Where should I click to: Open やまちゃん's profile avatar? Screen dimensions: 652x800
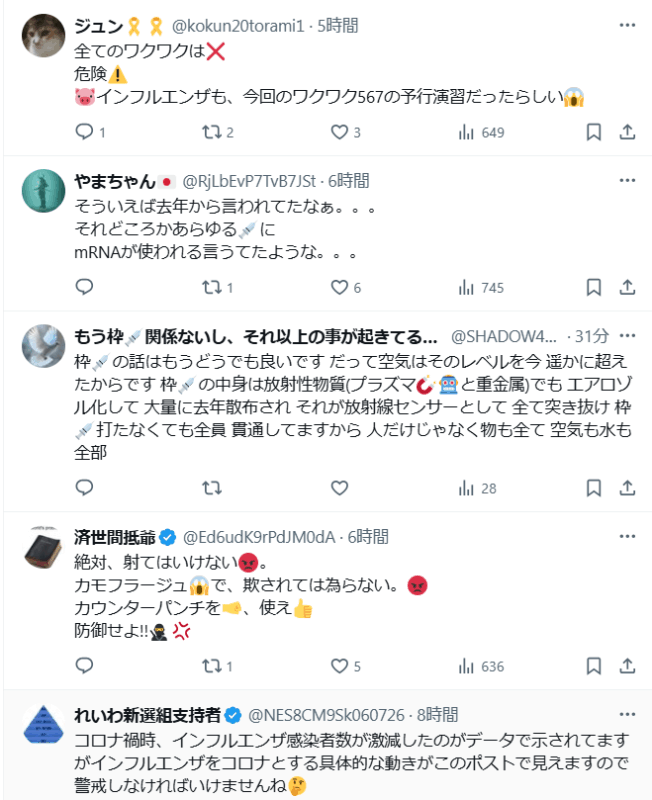click(43, 190)
